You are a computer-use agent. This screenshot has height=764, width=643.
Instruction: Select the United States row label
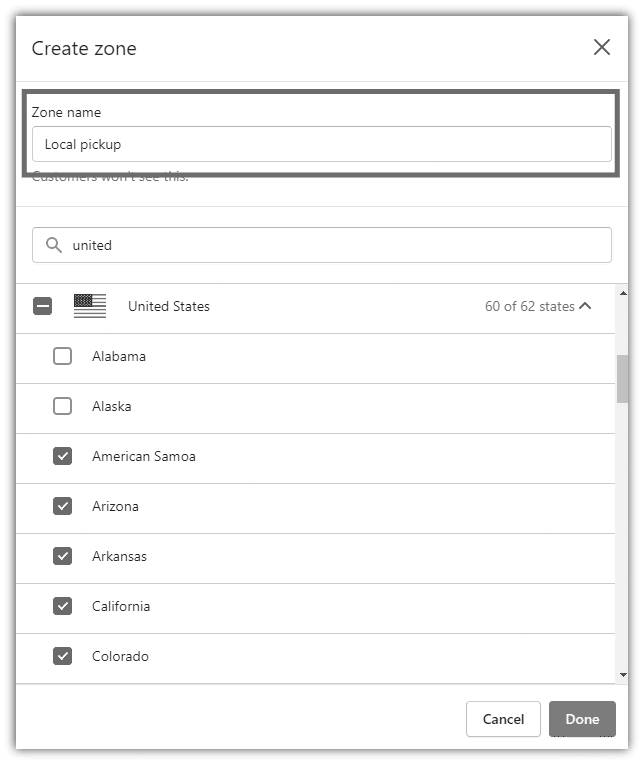pos(169,306)
